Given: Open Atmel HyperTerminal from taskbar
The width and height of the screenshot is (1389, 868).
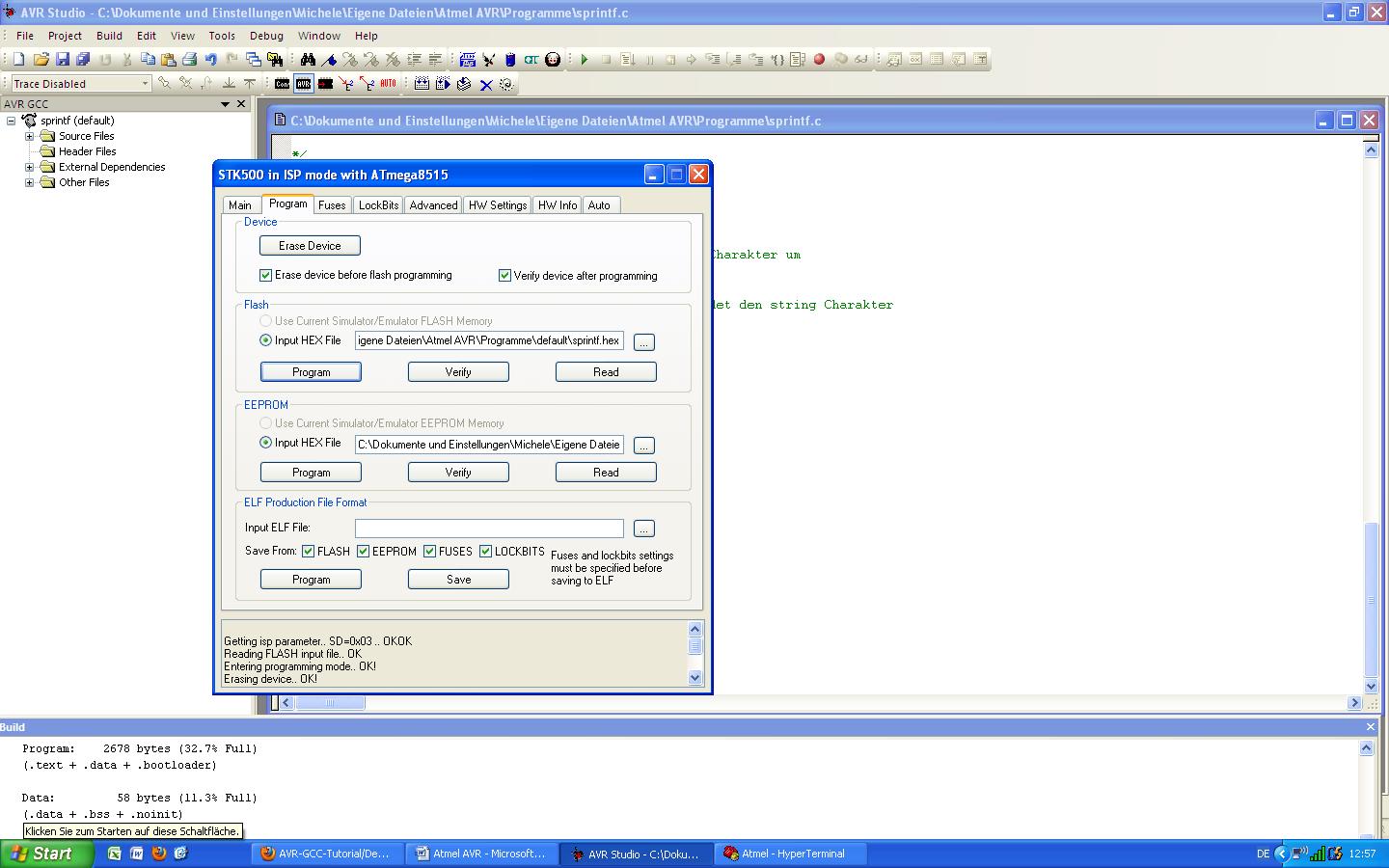Looking at the screenshot, I should (x=793, y=854).
